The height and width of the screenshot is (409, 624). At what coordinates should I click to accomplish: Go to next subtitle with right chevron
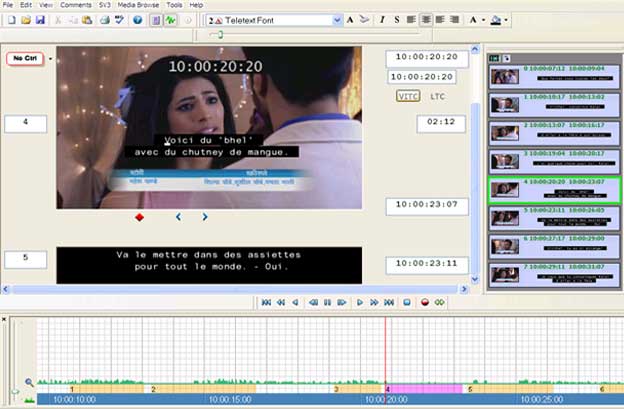pyautogui.click(x=205, y=217)
